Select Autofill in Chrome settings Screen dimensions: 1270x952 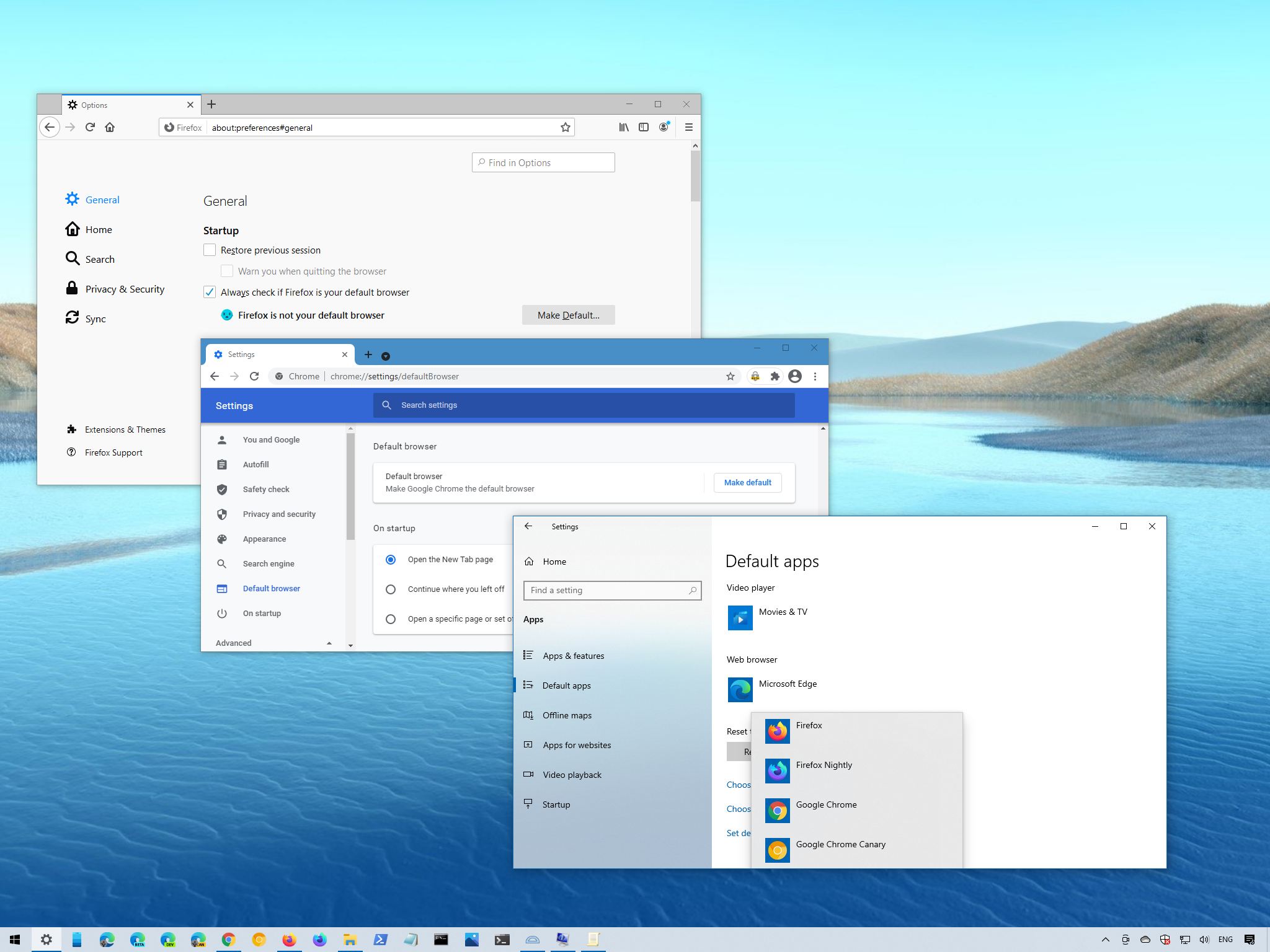(x=255, y=464)
